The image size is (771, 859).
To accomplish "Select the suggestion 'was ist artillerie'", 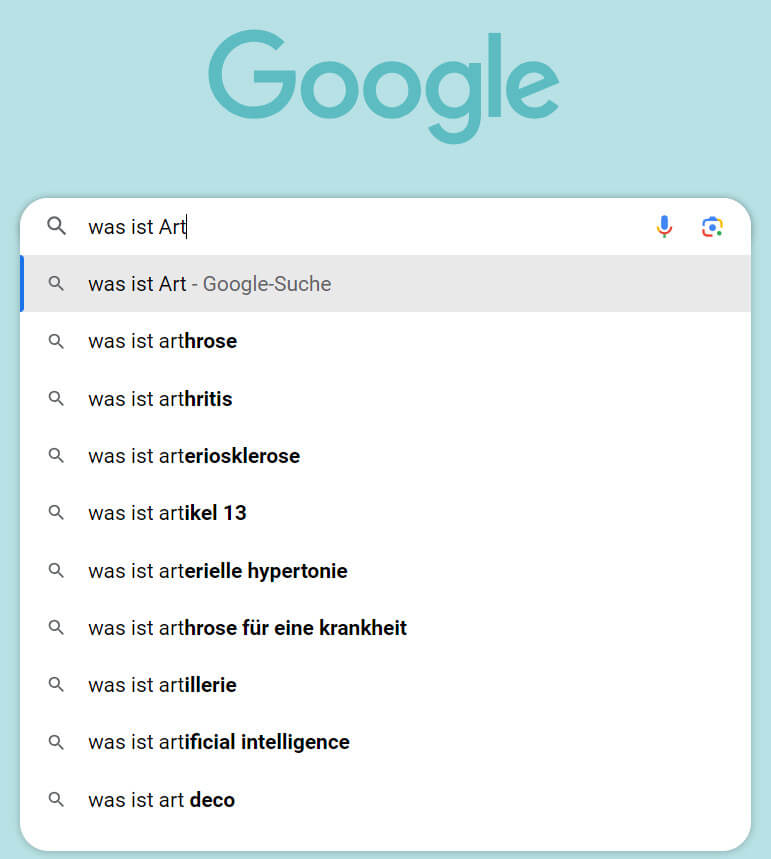I will [x=162, y=685].
